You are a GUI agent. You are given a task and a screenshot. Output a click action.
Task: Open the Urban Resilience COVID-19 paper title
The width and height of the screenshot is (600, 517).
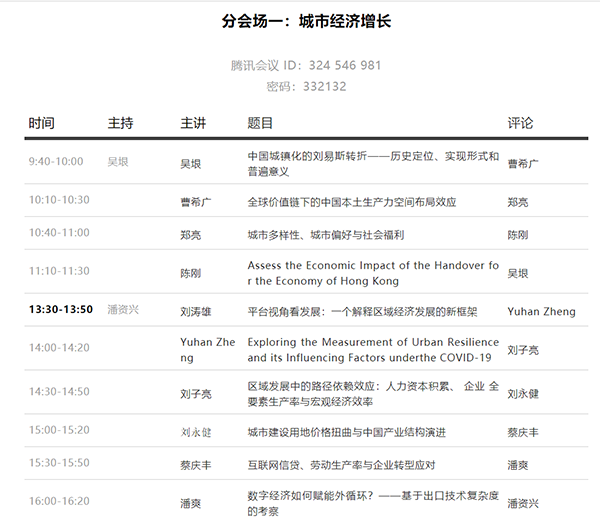[x=373, y=349]
